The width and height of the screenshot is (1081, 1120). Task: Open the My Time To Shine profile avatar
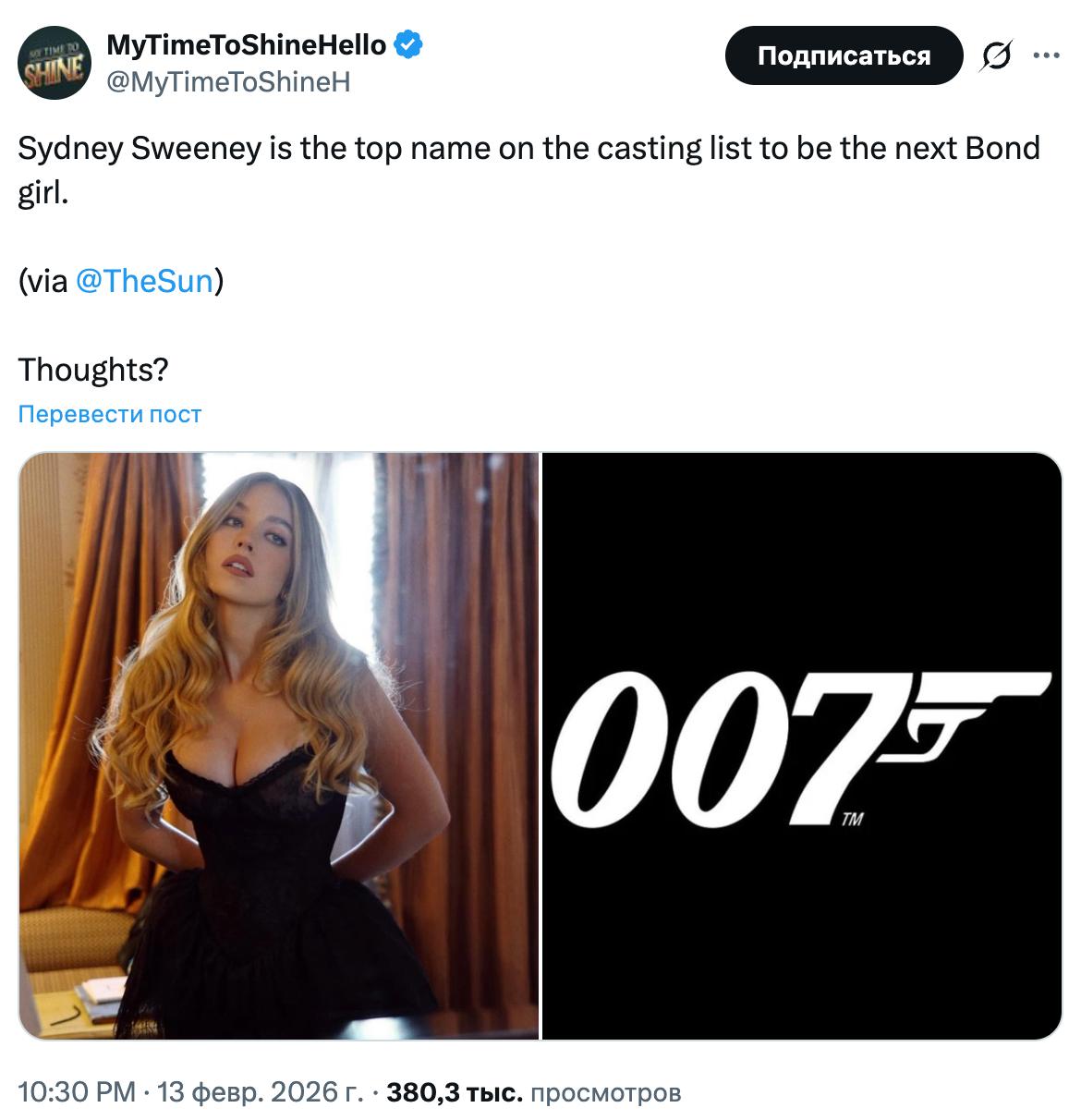coord(55,63)
